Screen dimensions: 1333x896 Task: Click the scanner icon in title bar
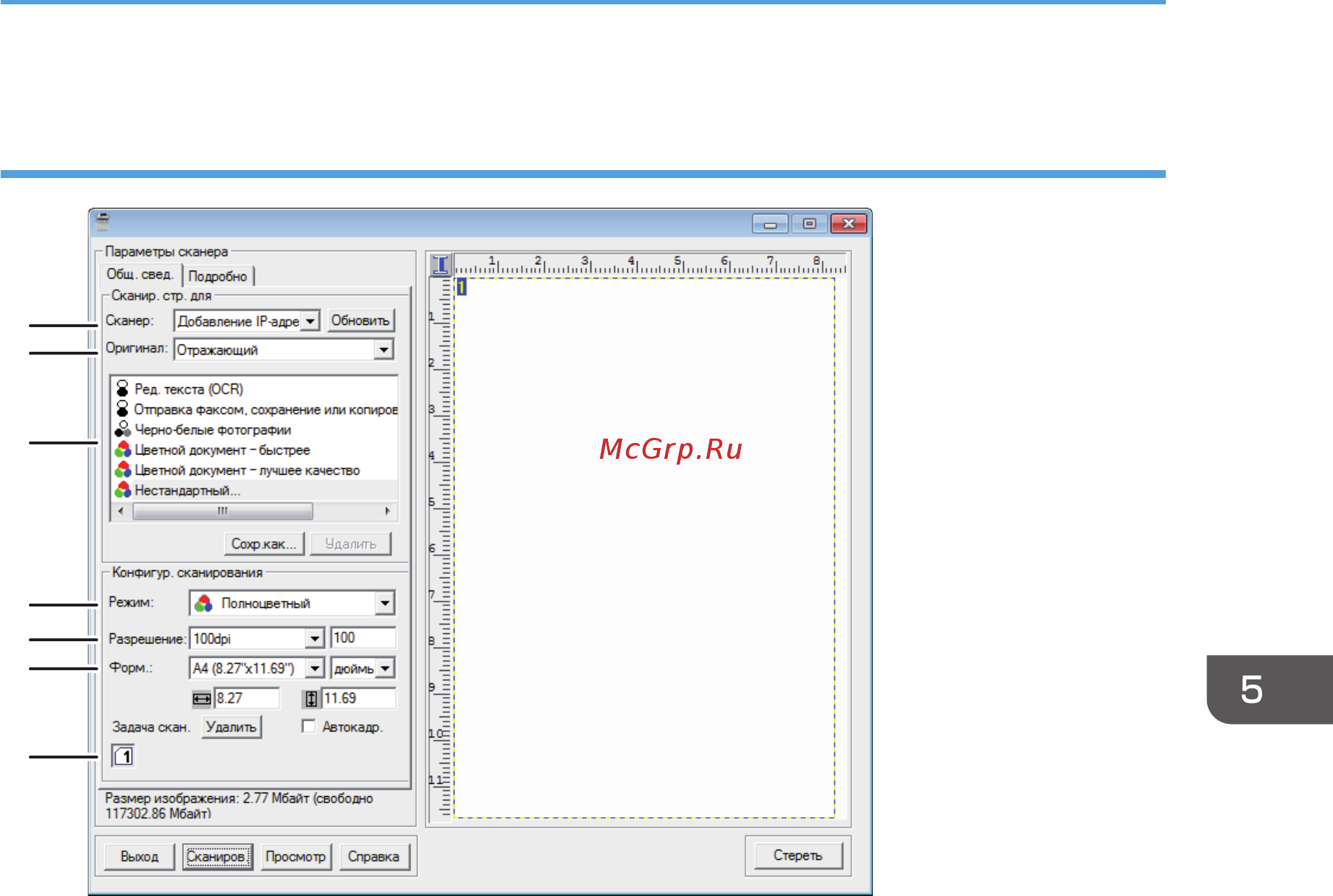103,221
